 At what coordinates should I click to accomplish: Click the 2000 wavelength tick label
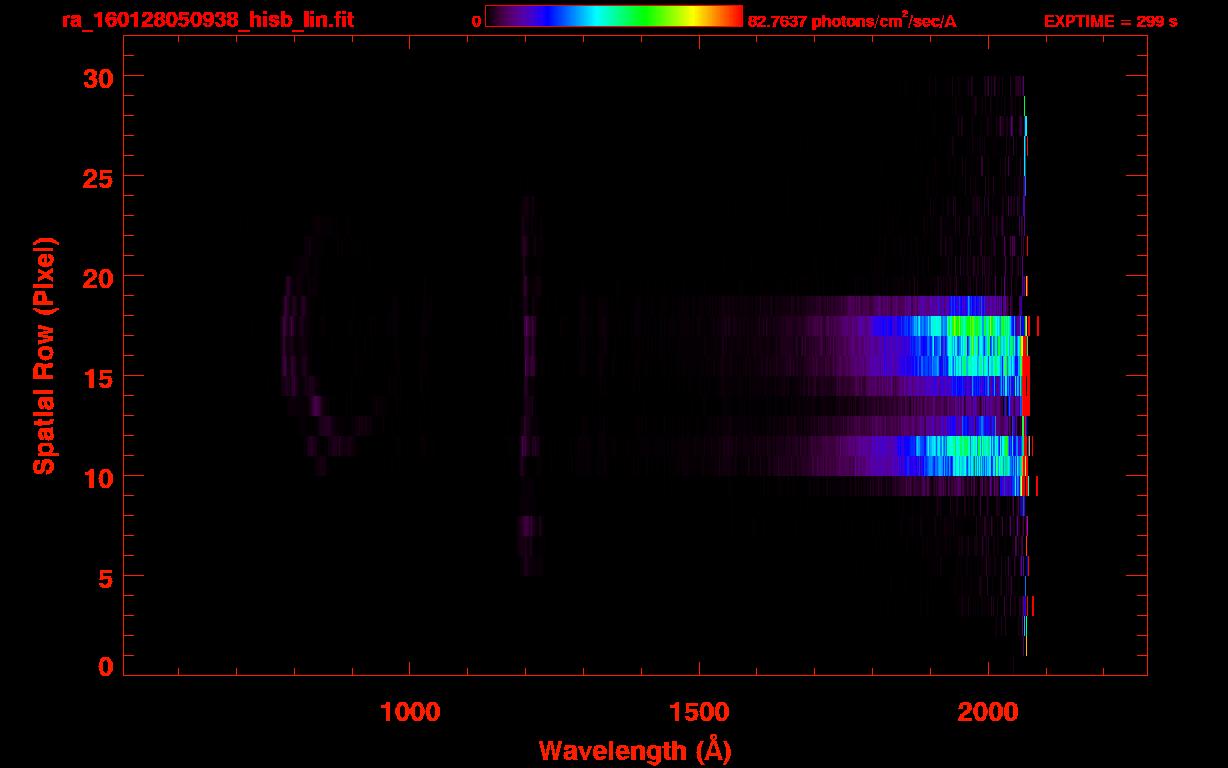[x=988, y=712]
